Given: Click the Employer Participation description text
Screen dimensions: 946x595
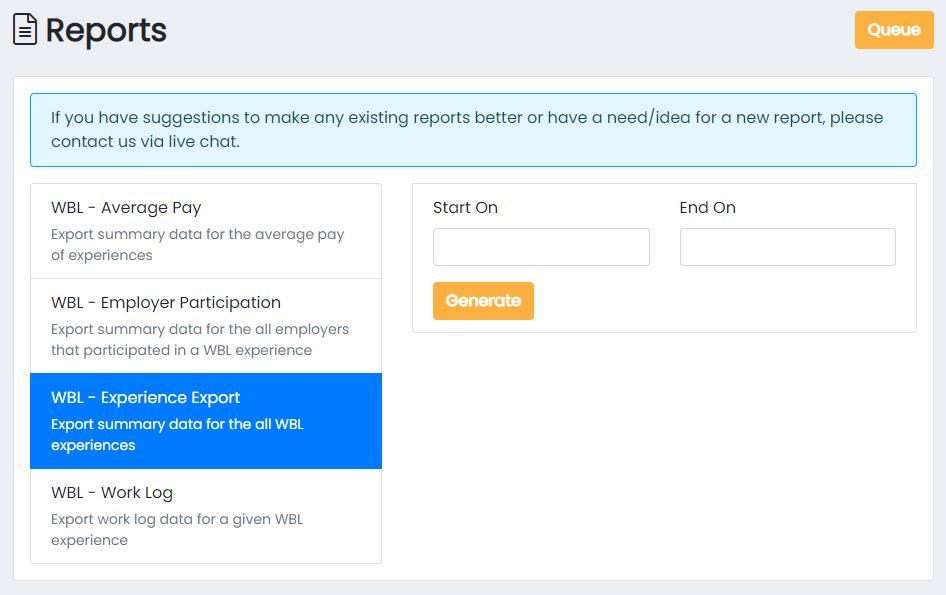Looking at the screenshot, I should pos(200,340).
